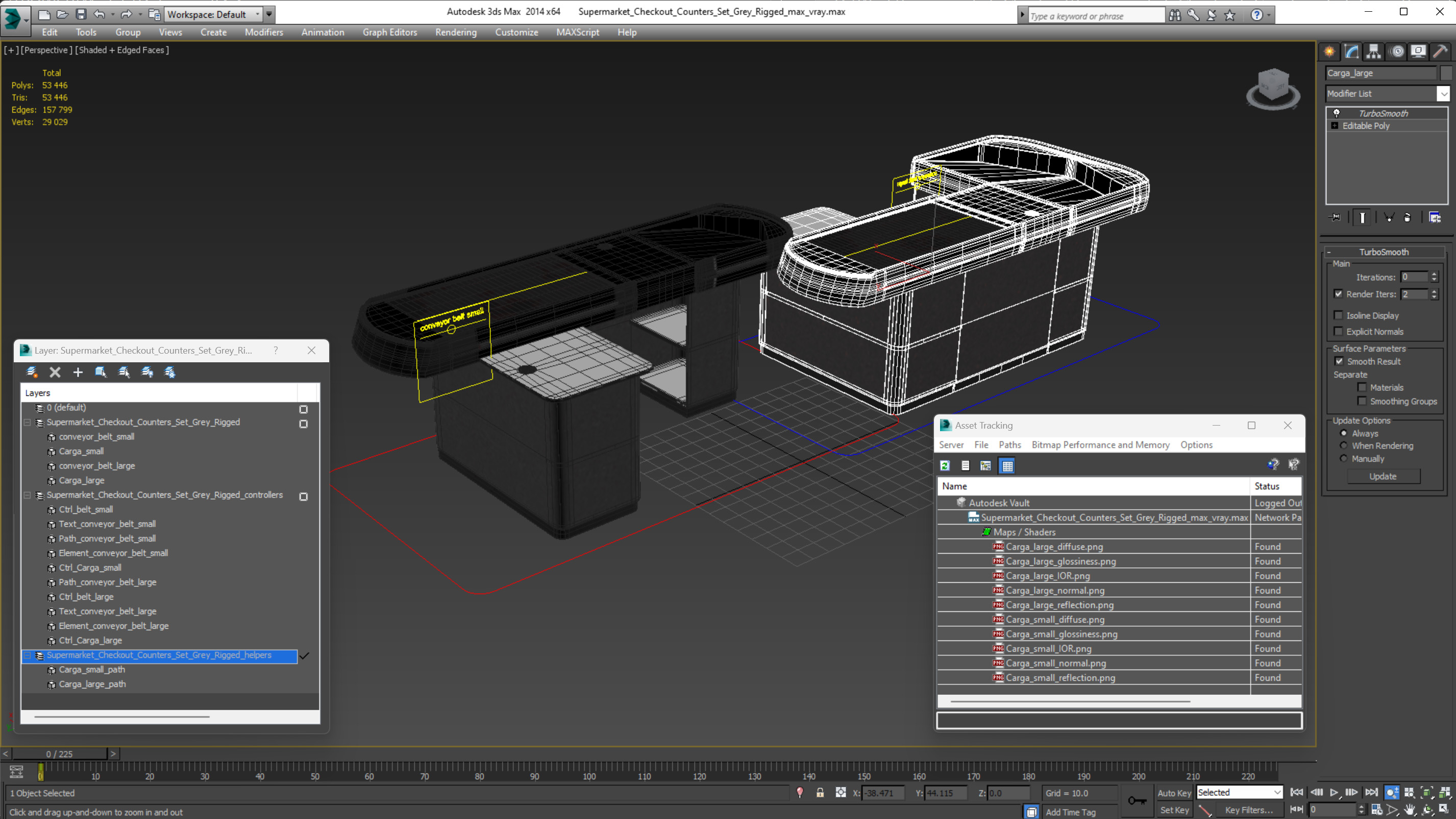Open the Undo history dropdown arrow
Screen dimensions: 1456x819
click(112, 14)
